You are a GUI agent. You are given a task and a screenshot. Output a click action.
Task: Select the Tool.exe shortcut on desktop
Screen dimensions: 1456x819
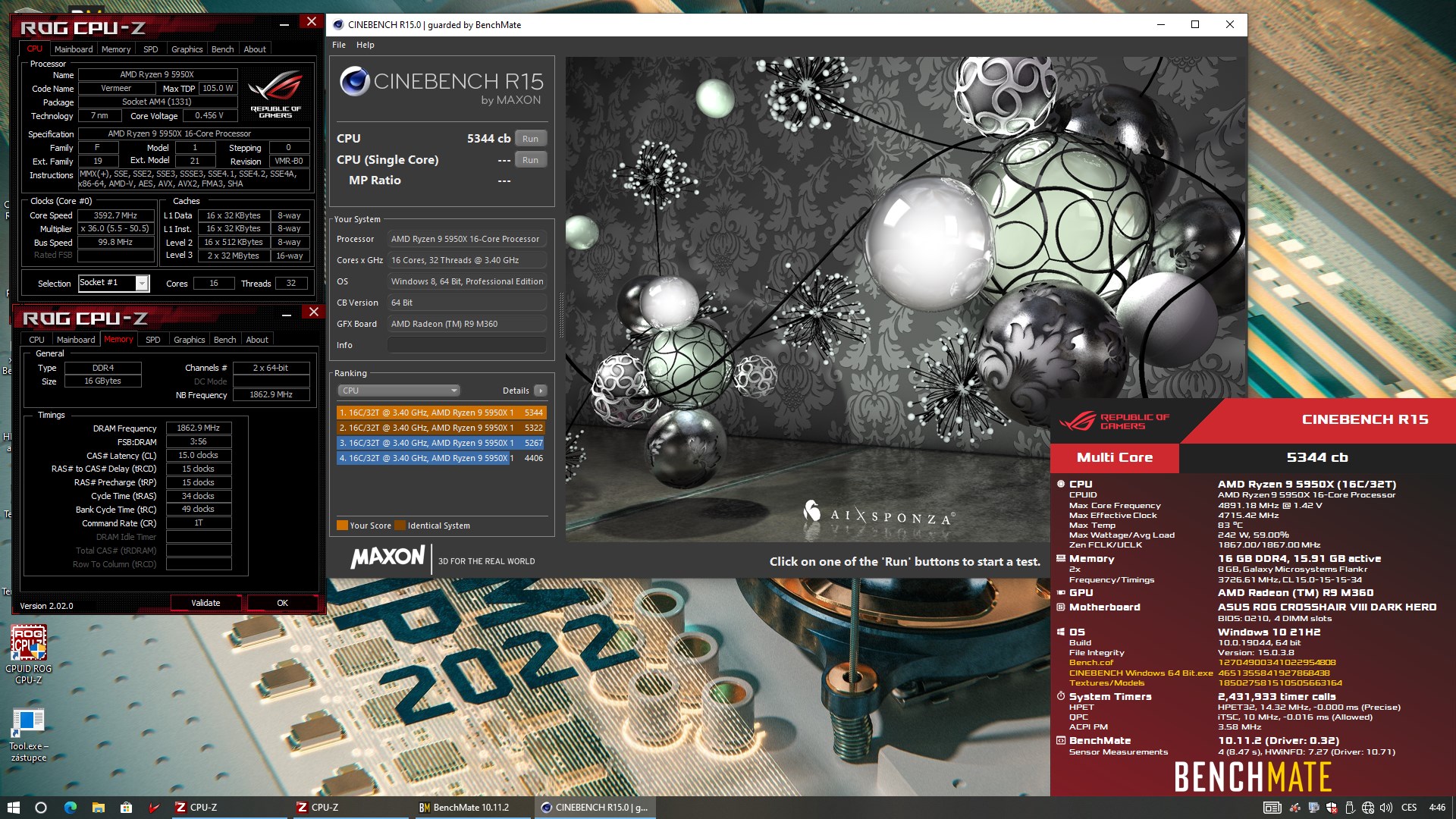tap(29, 734)
